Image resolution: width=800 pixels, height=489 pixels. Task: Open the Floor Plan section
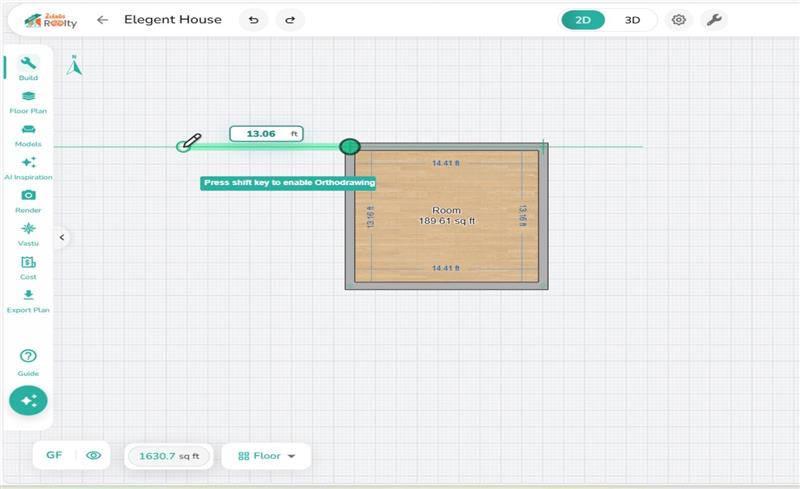(x=28, y=101)
